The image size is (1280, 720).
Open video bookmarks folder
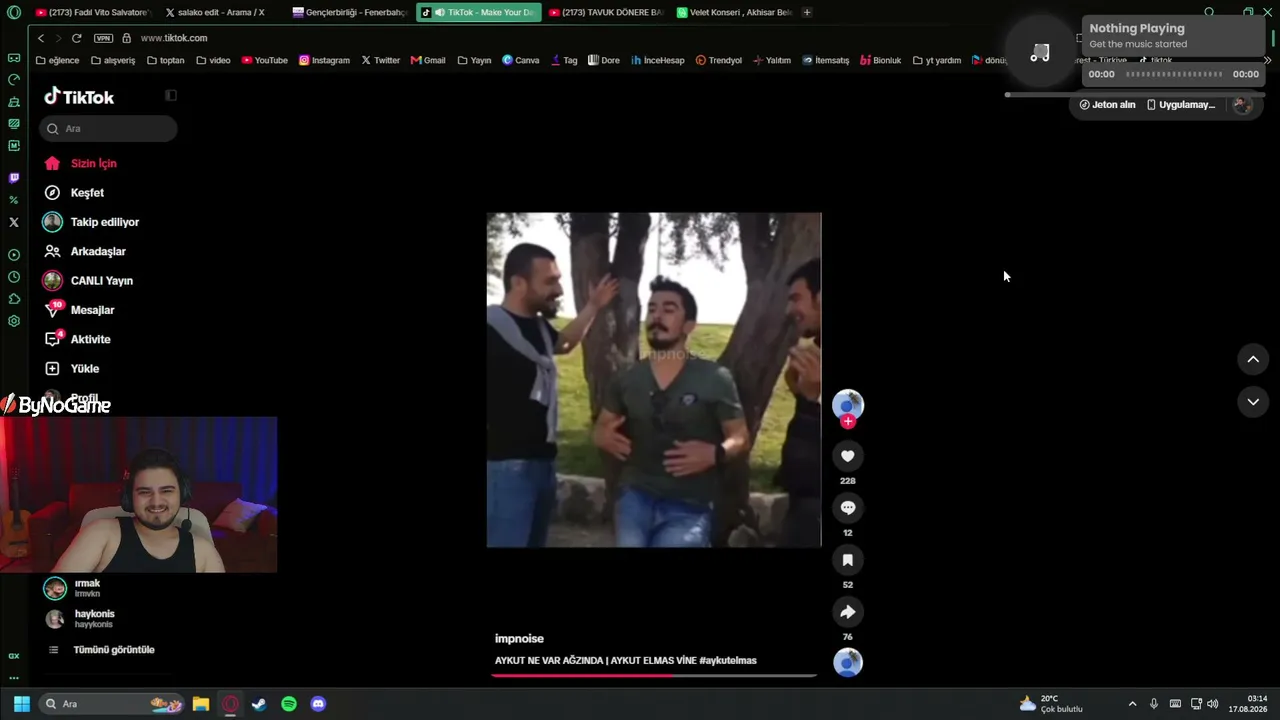click(x=213, y=60)
